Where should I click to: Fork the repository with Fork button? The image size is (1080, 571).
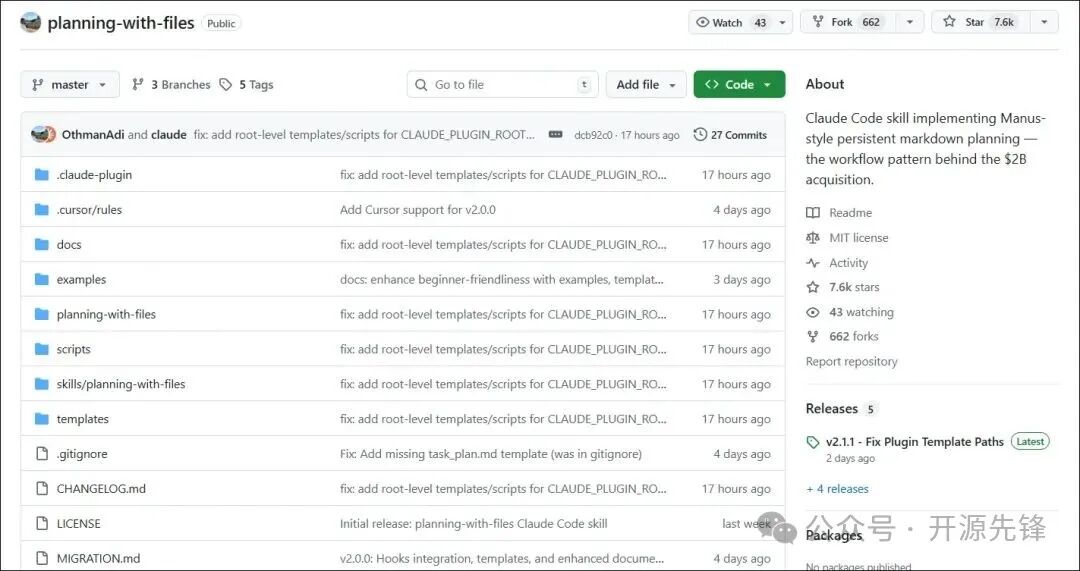(849, 22)
